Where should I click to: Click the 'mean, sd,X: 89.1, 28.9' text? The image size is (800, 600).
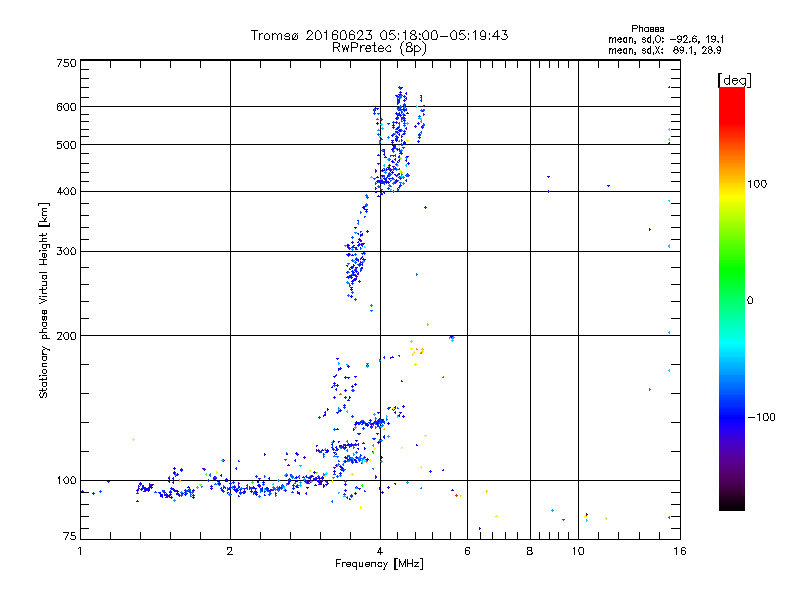(664, 50)
